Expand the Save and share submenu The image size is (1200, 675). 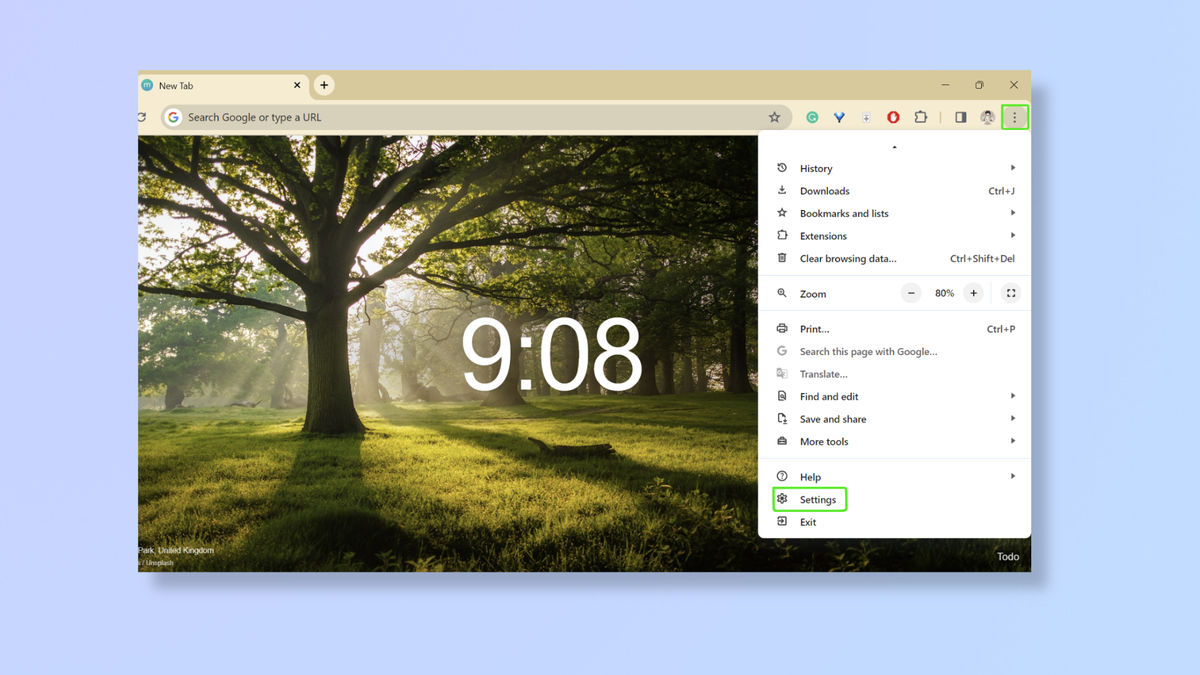click(x=833, y=418)
